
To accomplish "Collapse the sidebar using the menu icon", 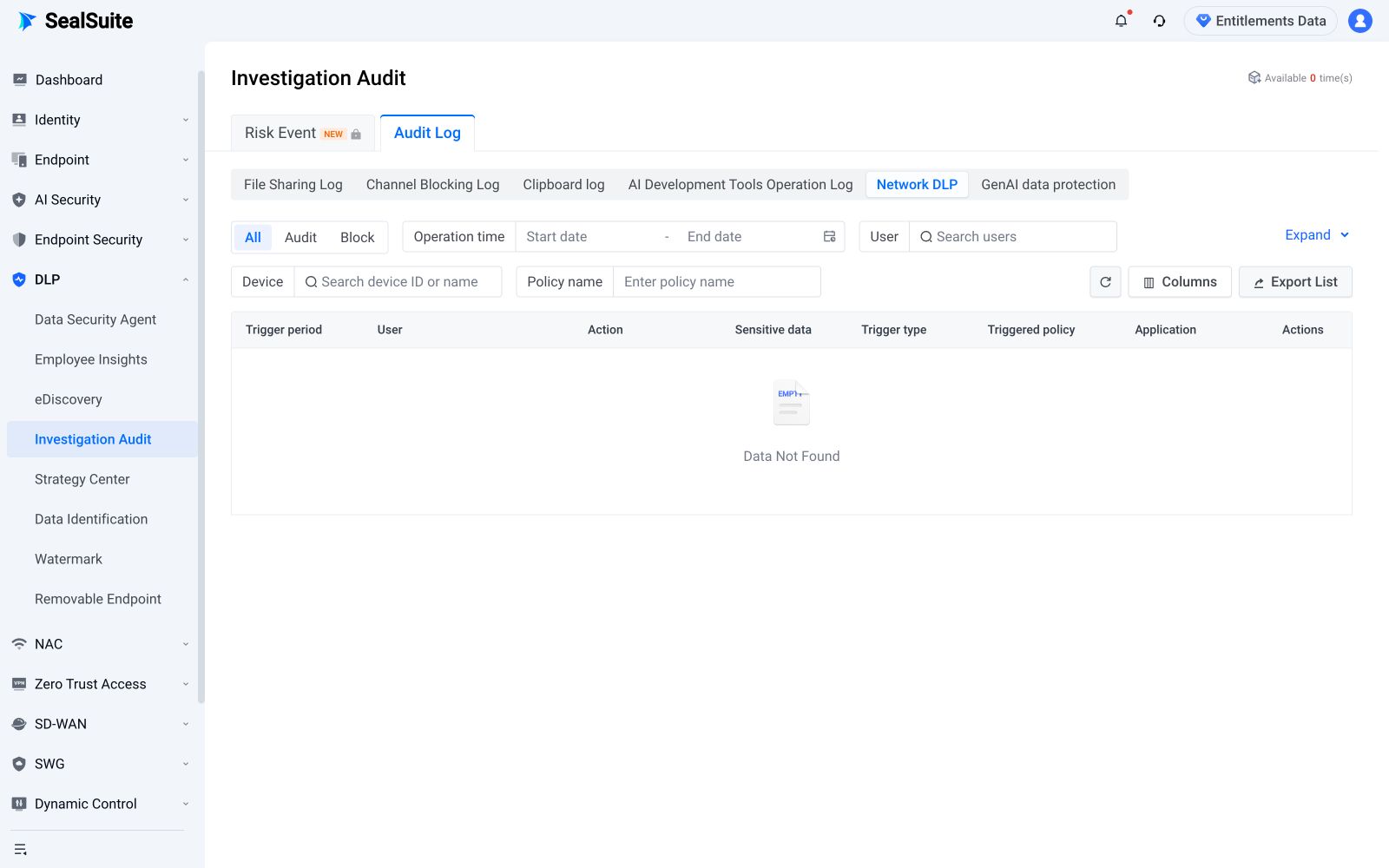I will click(x=21, y=849).
